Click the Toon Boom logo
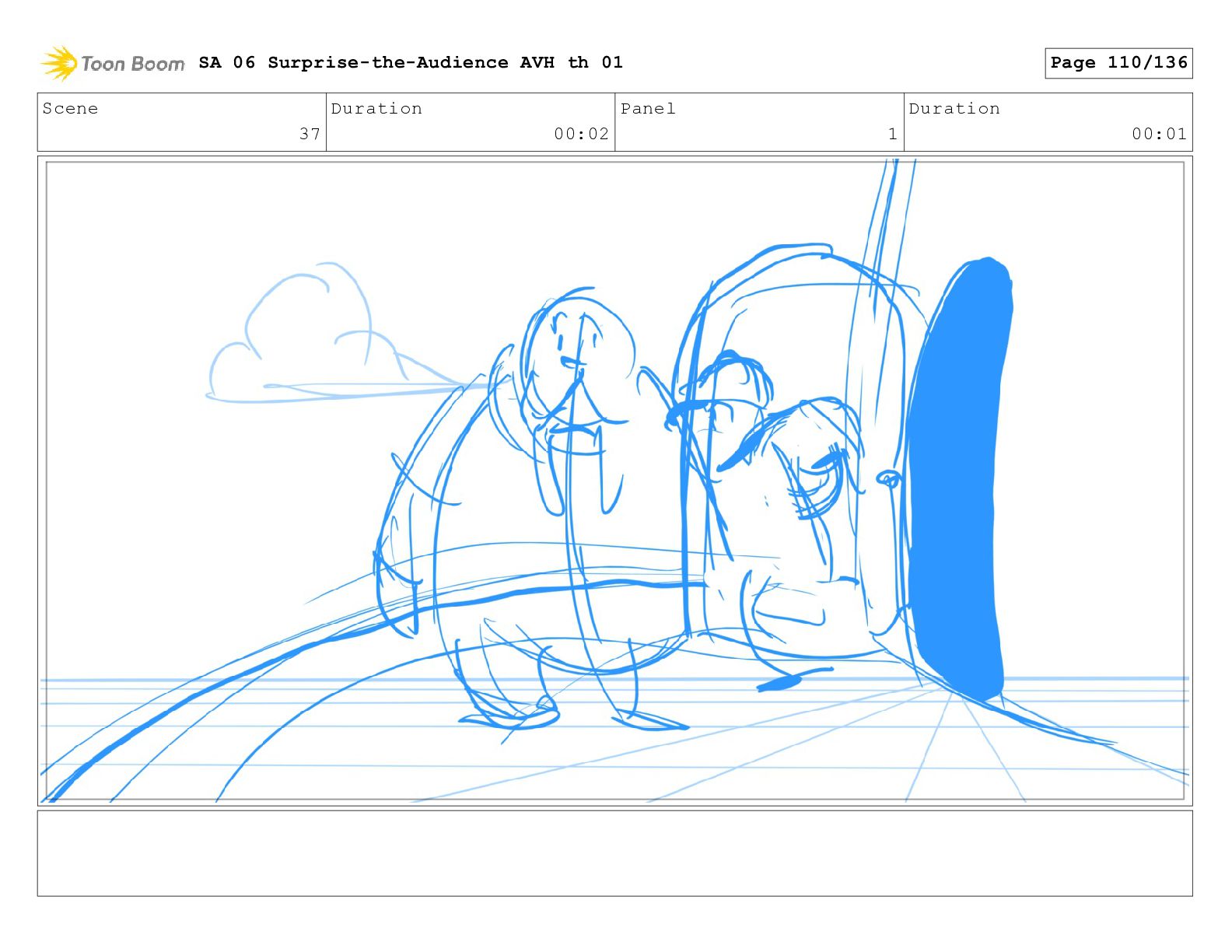This screenshot has width=1232, height=952. pyautogui.click(x=113, y=63)
